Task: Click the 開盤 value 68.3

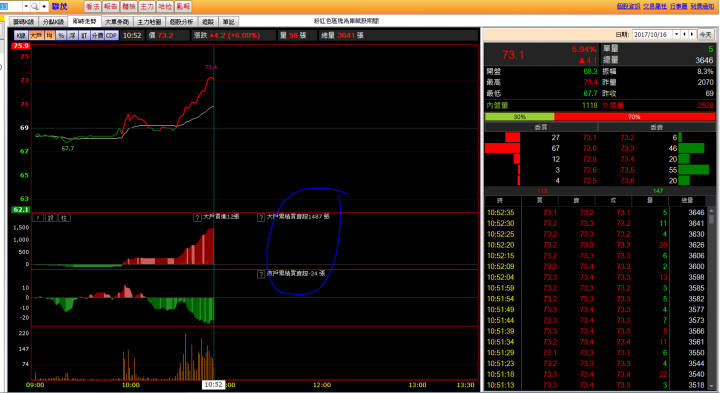Action: point(590,71)
